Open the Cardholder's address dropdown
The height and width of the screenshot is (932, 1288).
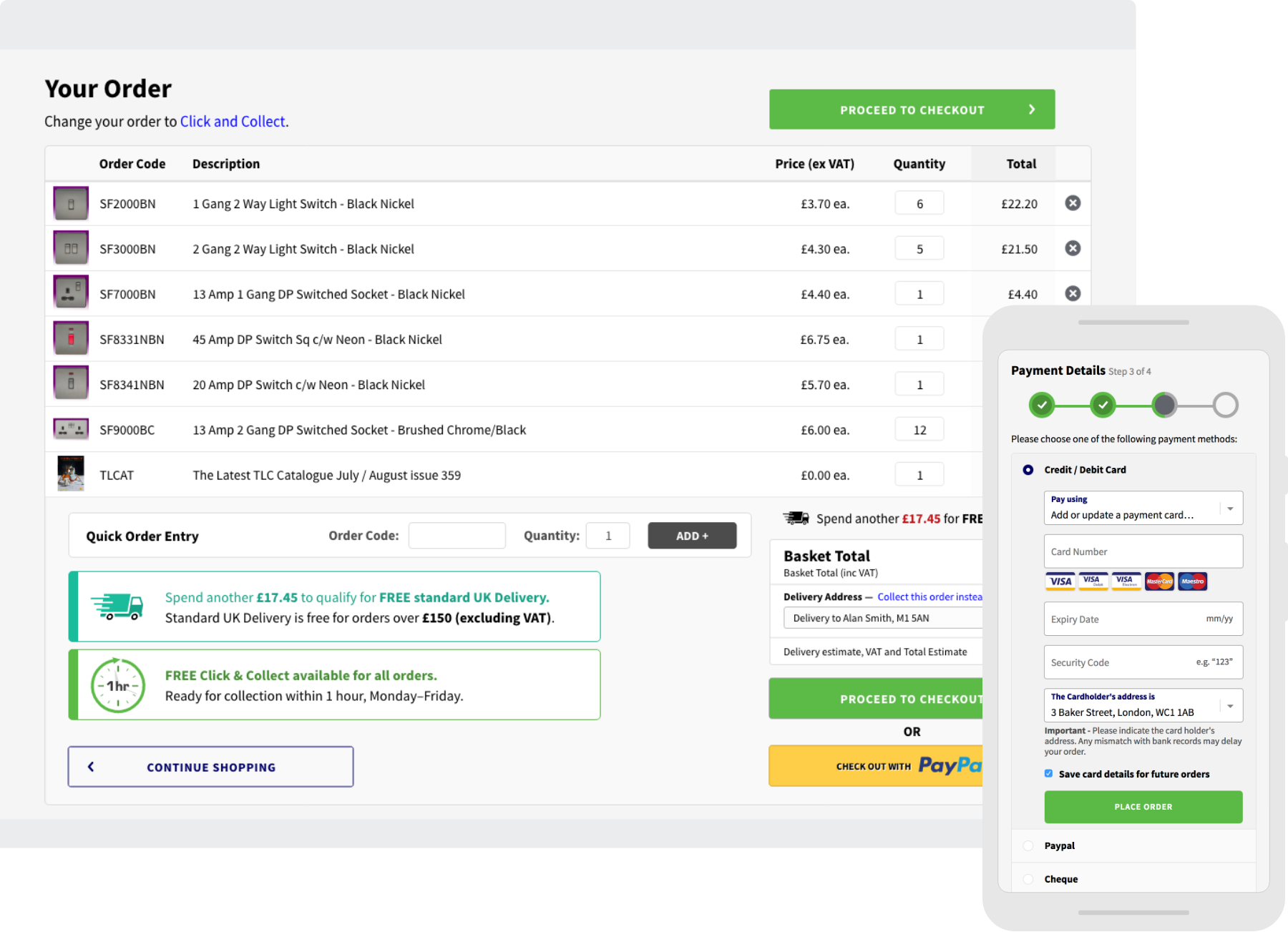(x=1143, y=705)
